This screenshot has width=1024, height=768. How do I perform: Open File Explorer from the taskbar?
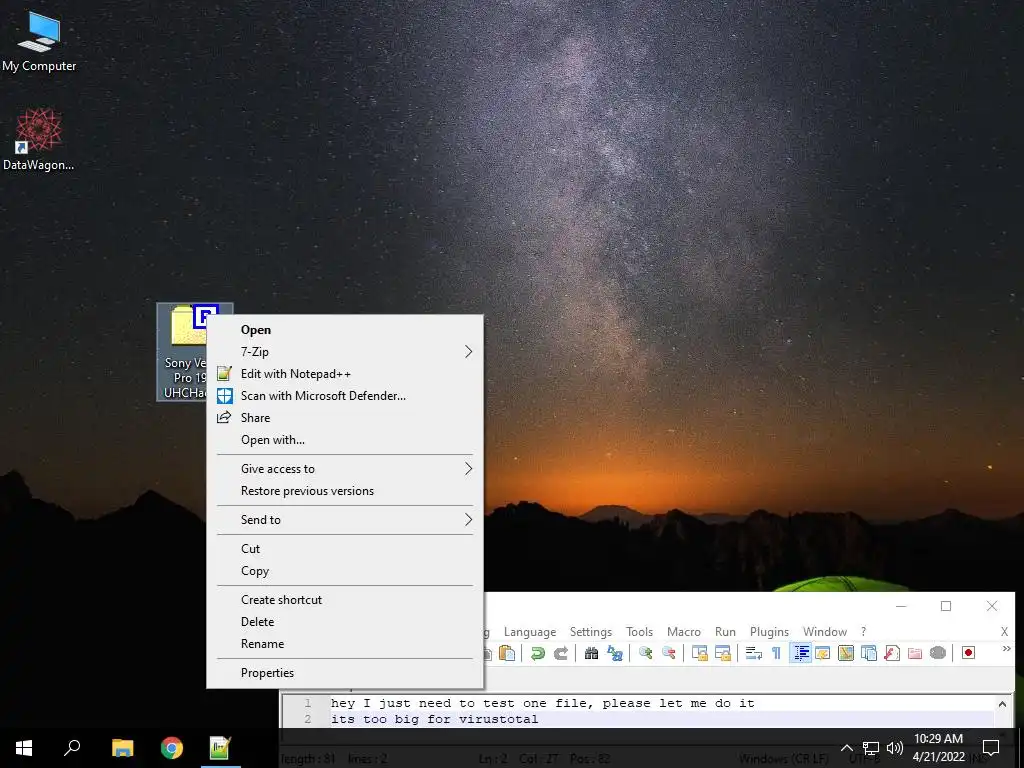pyautogui.click(x=122, y=748)
